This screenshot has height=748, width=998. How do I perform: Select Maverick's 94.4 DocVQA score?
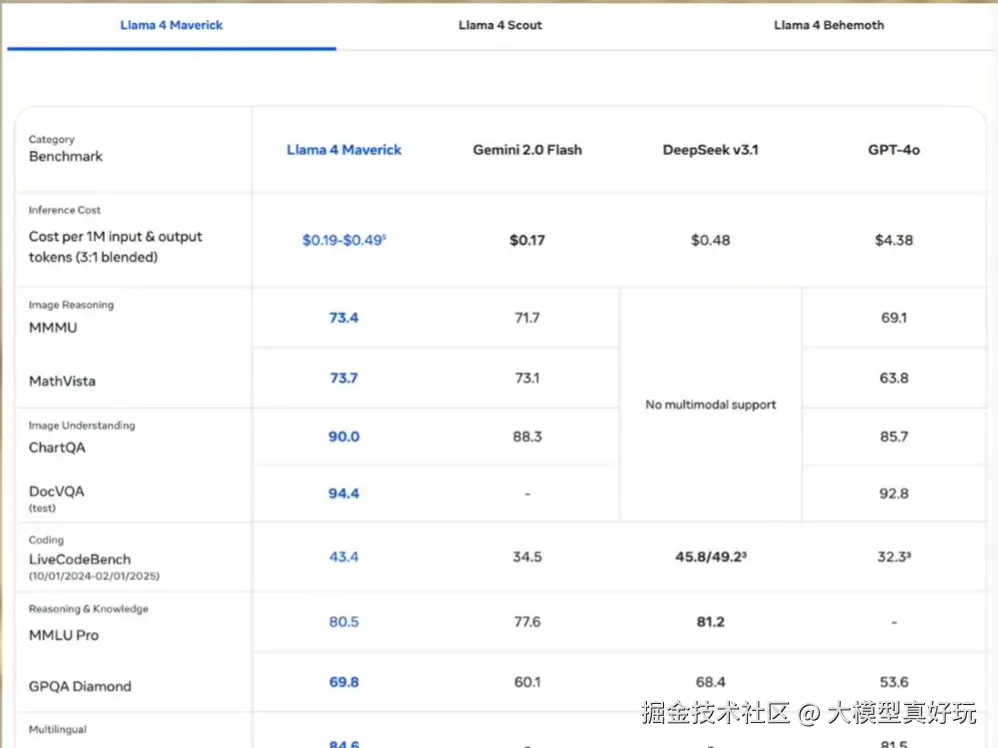click(x=344, y=493)
